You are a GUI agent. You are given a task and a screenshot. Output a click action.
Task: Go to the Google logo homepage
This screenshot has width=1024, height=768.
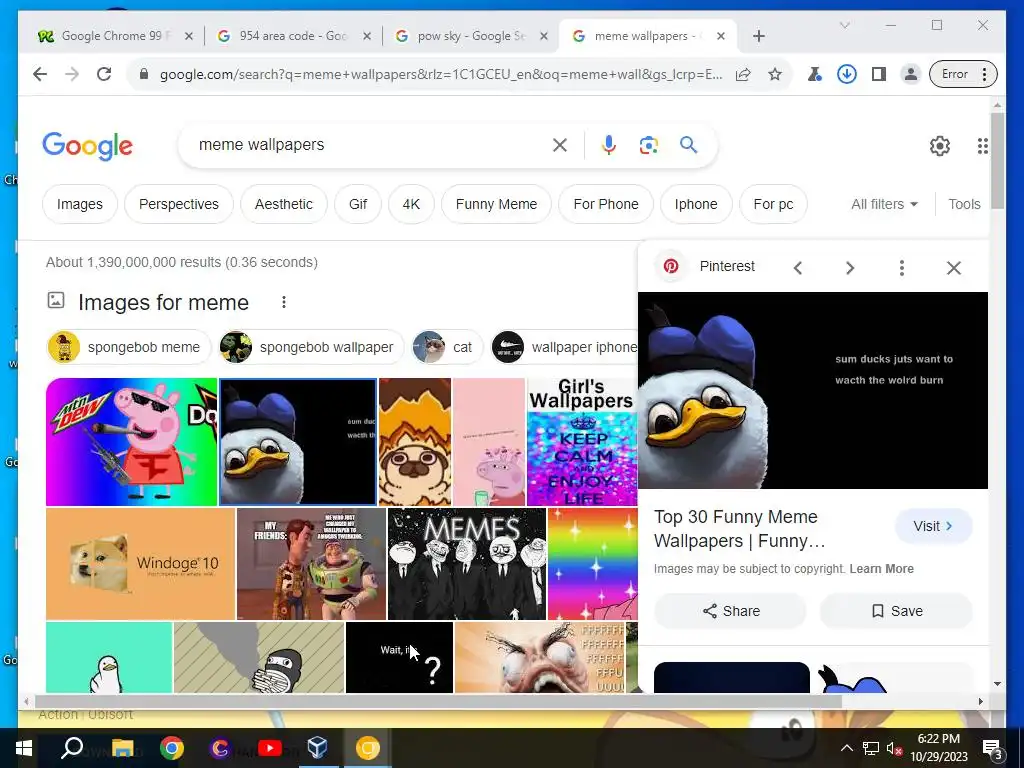pyautogui.click(x=88, y=146)
